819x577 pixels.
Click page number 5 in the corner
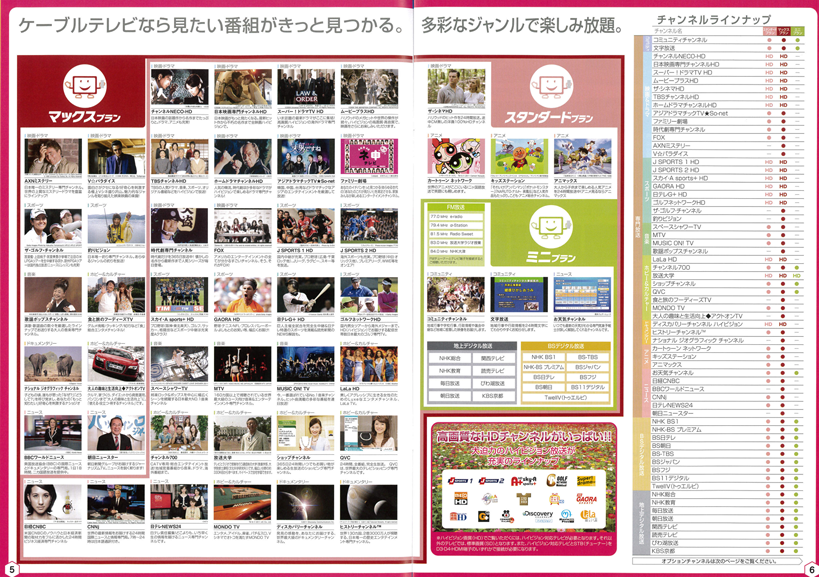(11, 569)
